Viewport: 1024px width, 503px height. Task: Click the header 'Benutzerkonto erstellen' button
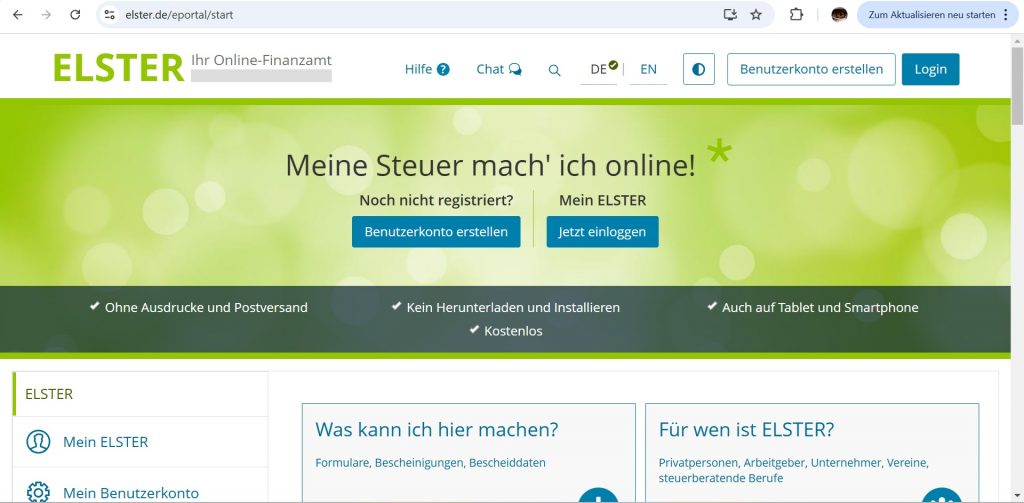pyautogui.click(x=811, y=69)
